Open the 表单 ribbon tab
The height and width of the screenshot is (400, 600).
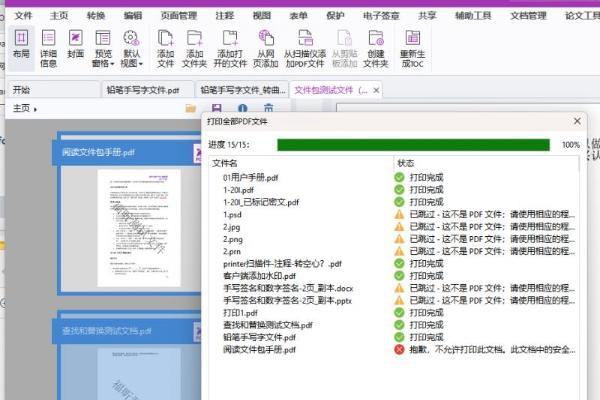298,16
